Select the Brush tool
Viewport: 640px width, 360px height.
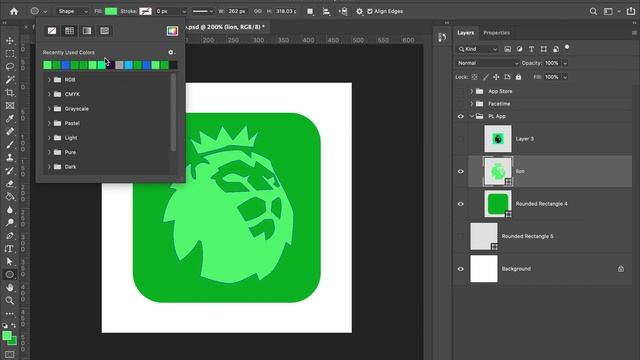point(10,144)
